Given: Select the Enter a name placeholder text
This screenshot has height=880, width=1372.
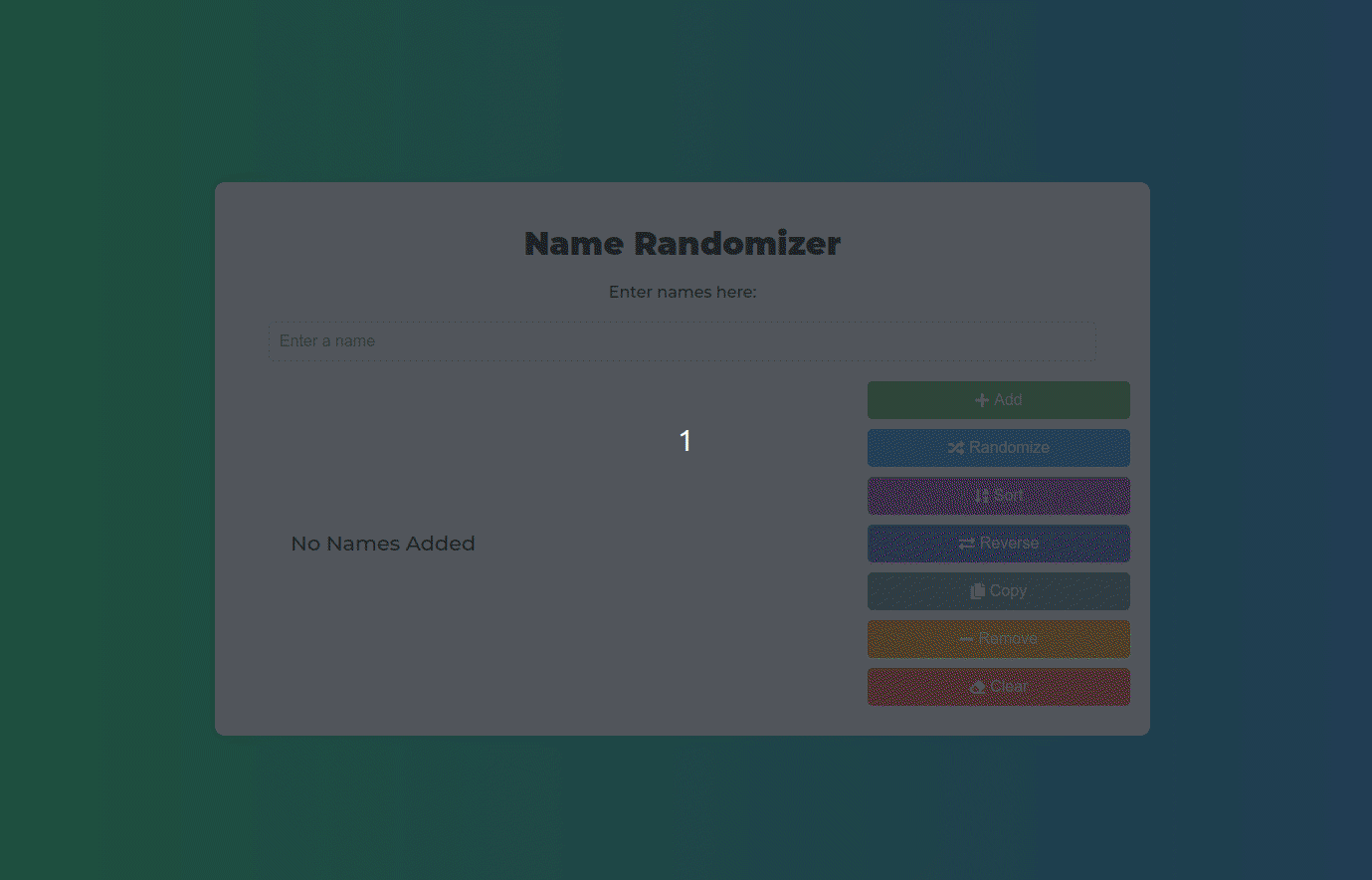Looking at the screenshot, I should (327, 340).
